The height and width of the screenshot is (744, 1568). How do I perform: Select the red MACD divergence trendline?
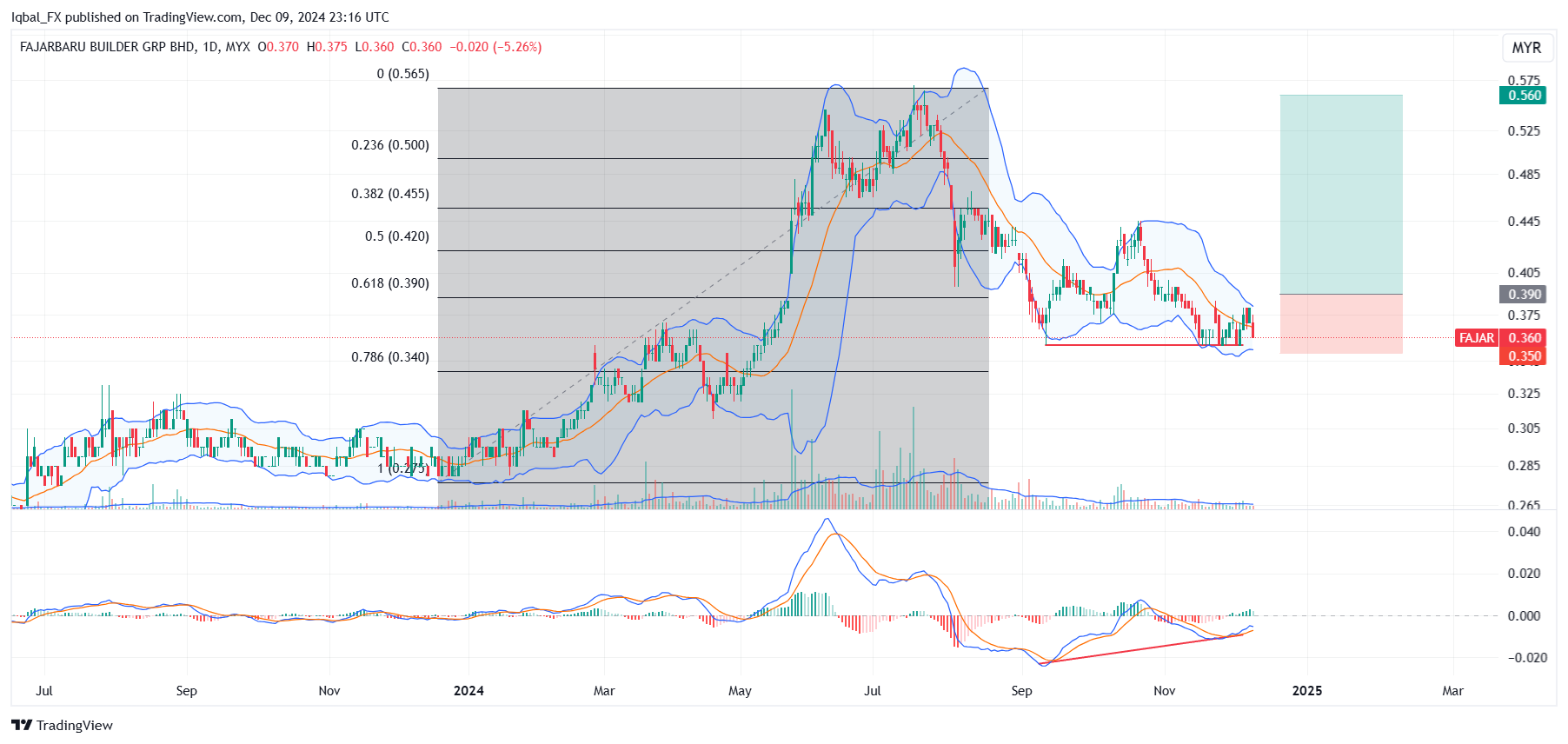point(1147,647)
